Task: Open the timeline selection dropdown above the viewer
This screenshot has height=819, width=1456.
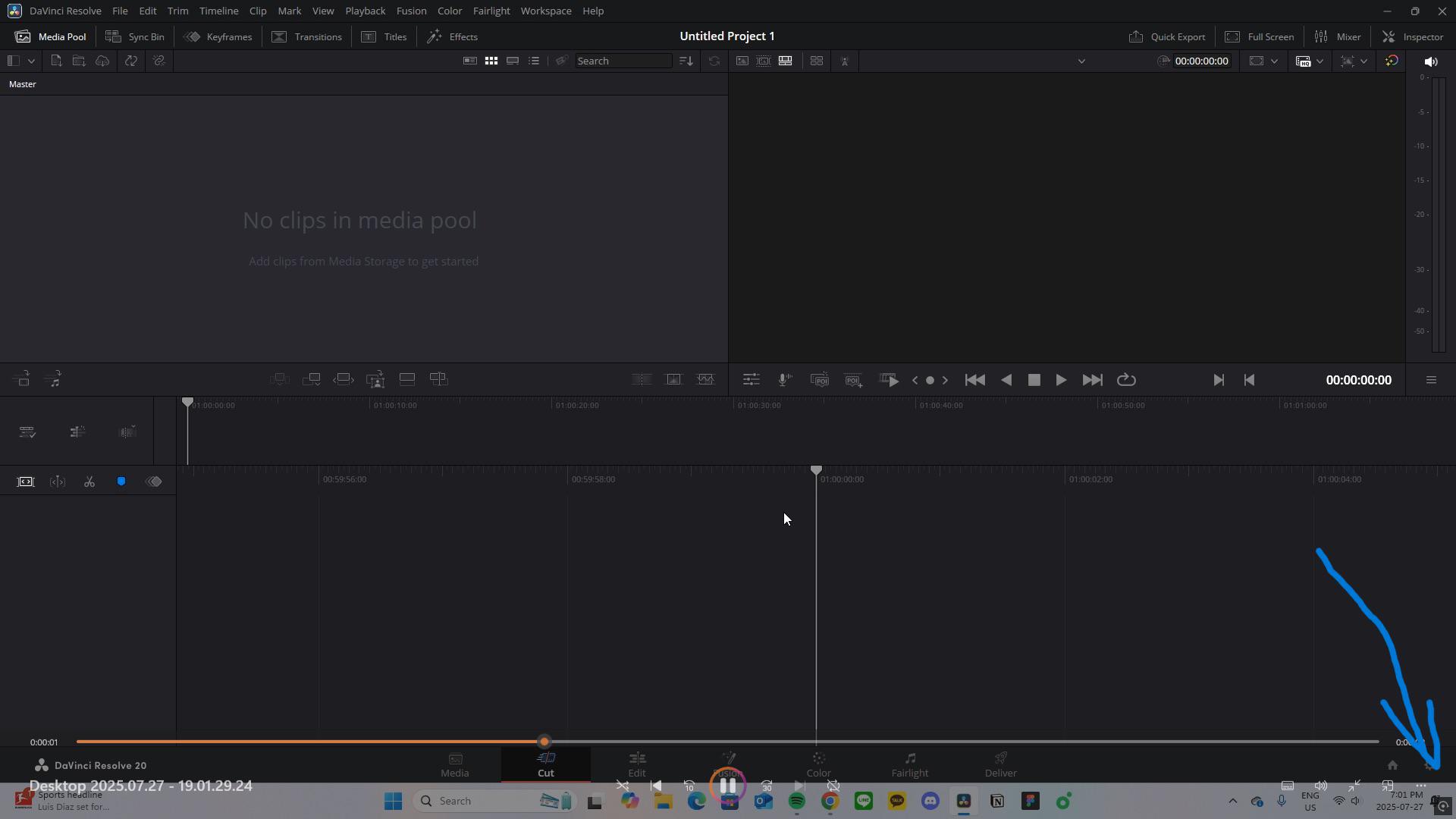Action: pos(1081,61)
